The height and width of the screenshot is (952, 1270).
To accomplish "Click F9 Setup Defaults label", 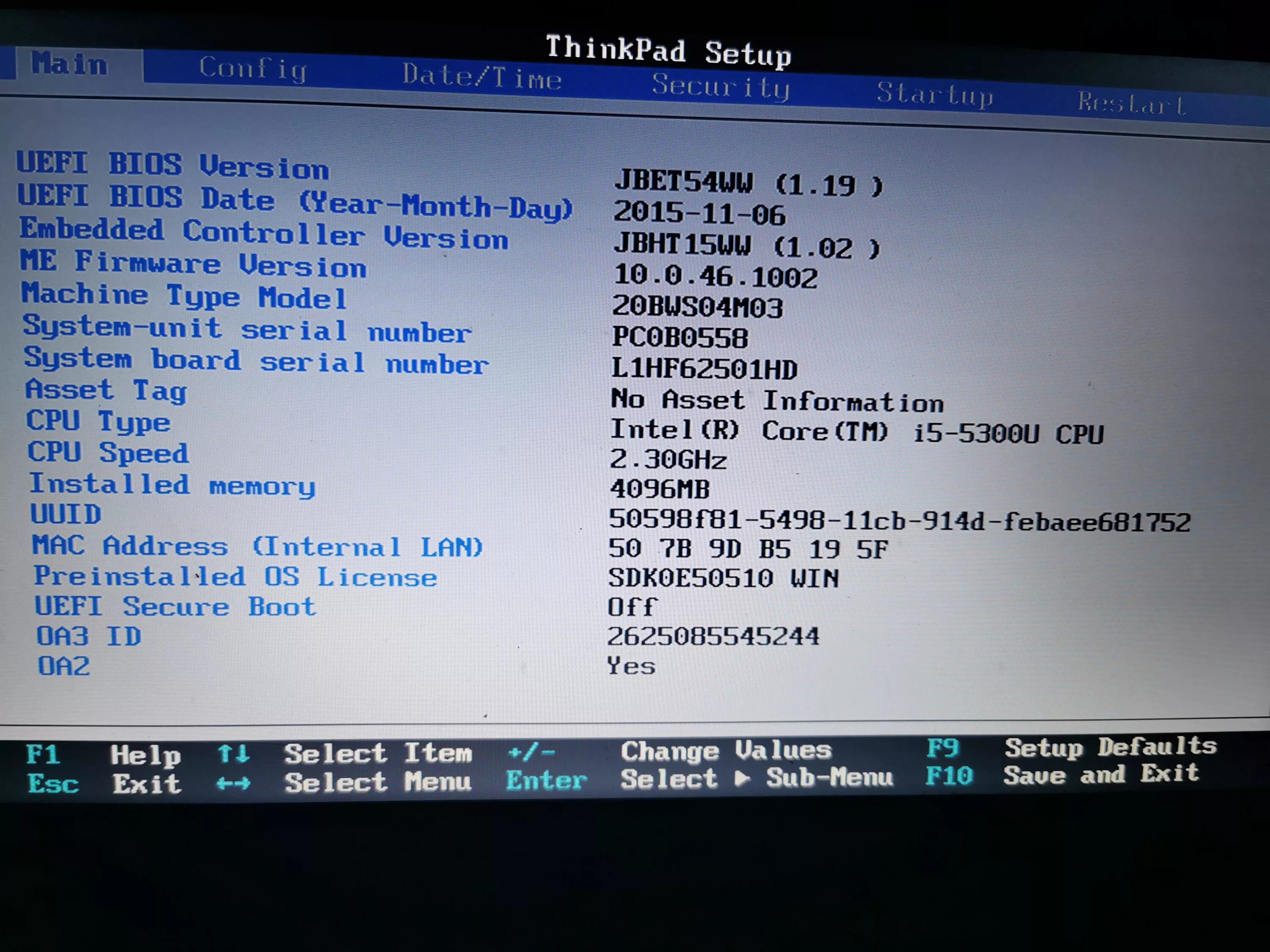I will click(x=942, y=748).
